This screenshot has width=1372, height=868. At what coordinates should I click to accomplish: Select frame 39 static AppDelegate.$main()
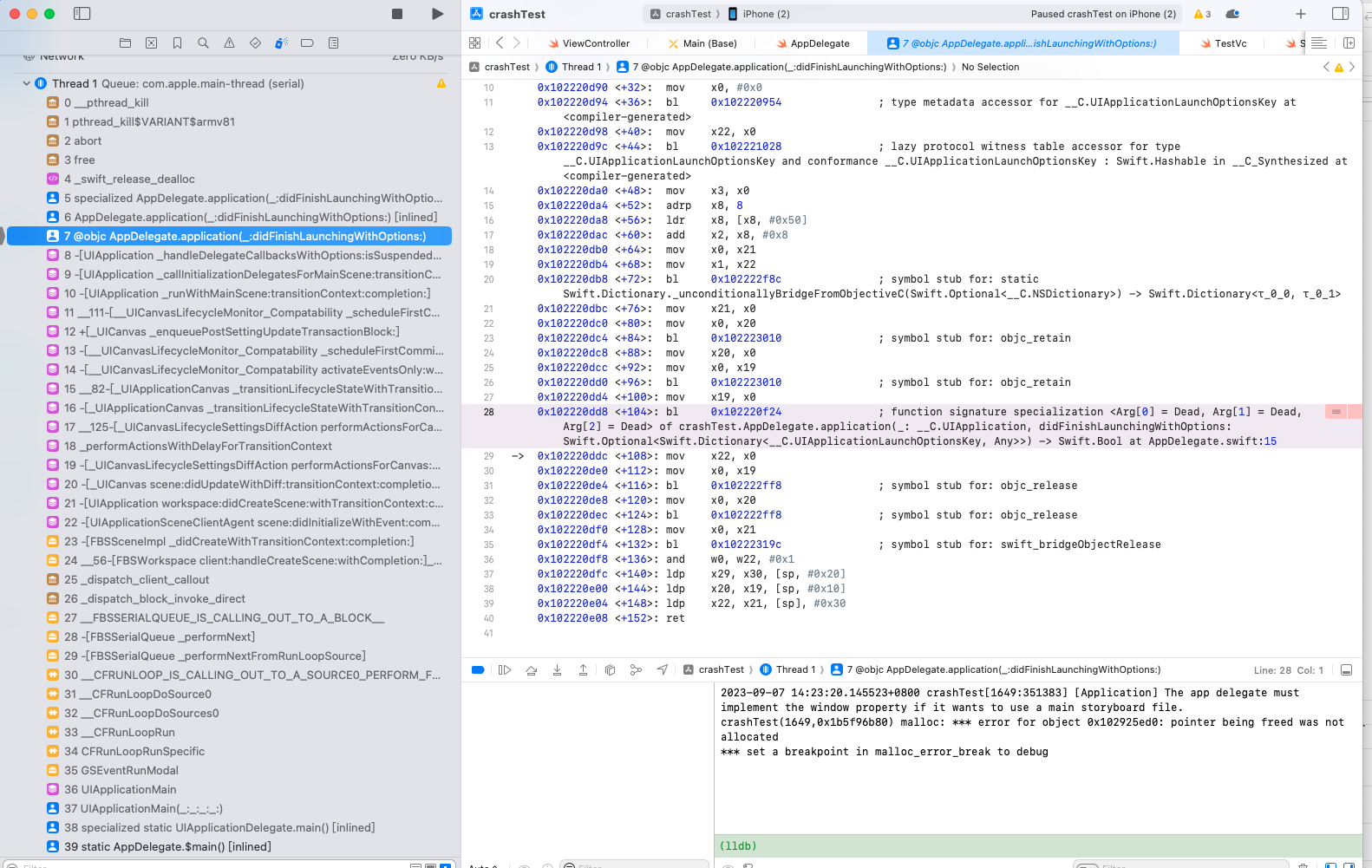[x=167, y=846]
